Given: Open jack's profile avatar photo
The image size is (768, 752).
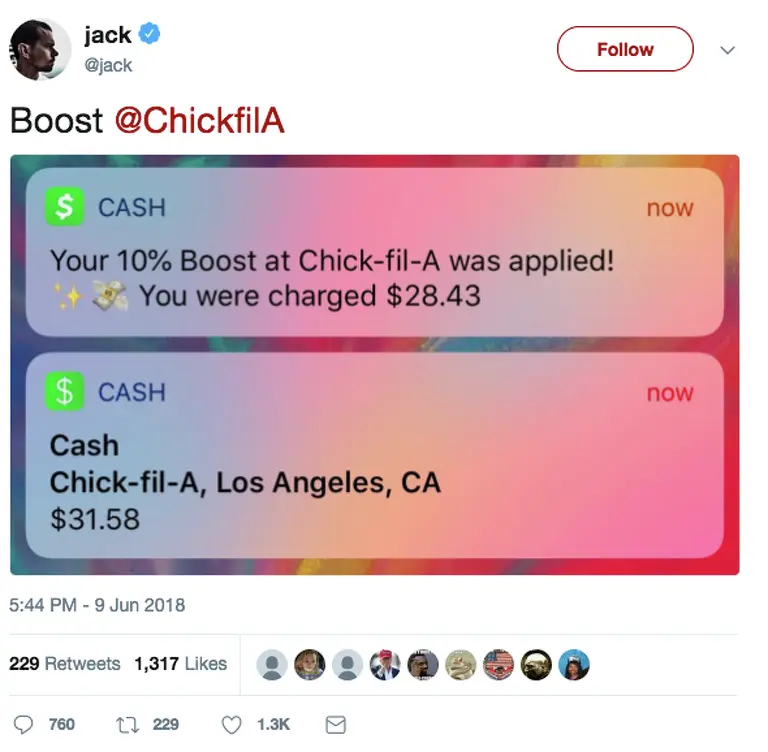Looking at the screenshot, I should pyautogui.click(x=40, y=49).
